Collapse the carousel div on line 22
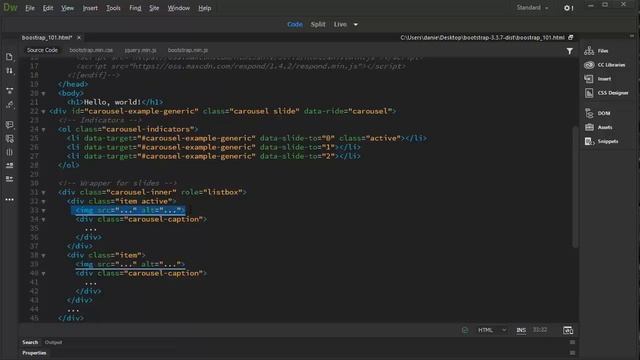Viewport: 640px width, 360px height. 43,111
